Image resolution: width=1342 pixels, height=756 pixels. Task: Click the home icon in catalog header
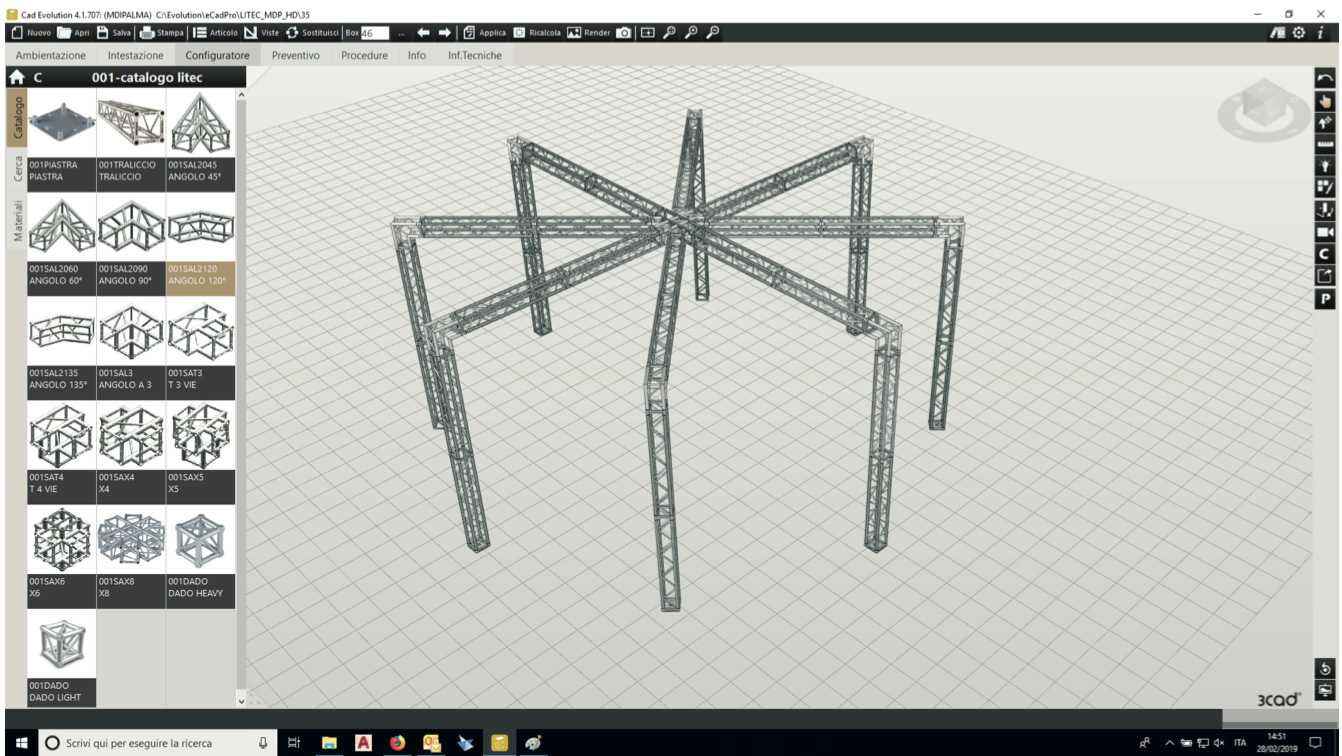pos(17,77)
